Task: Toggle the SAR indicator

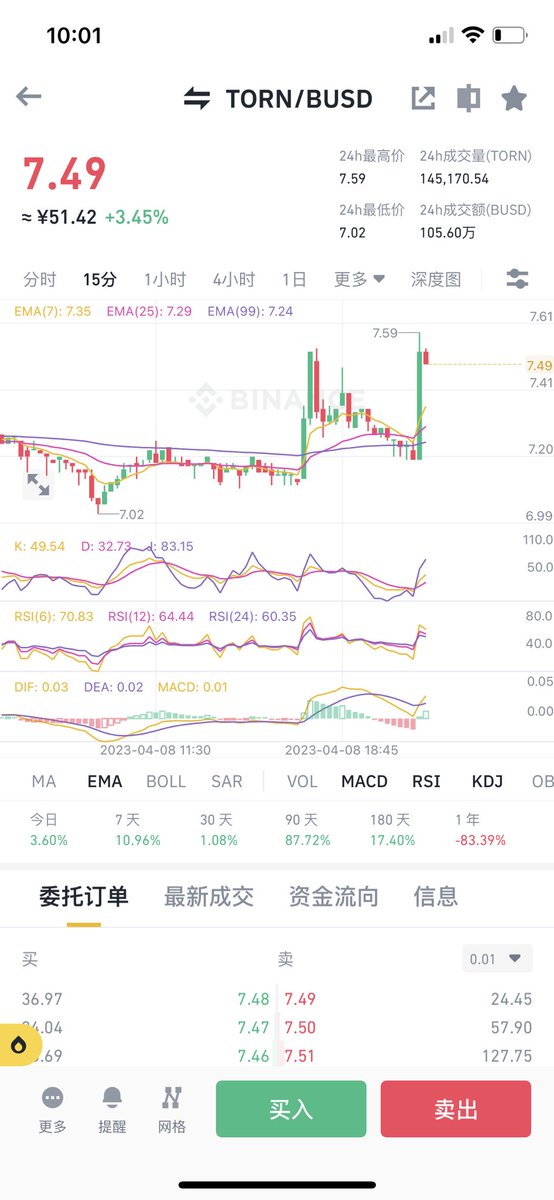Action: 227,781
